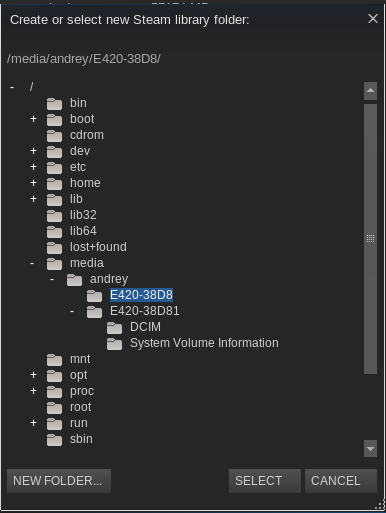The image size is (386, 513).
Task: Select the root folder label
Action: point(81,407)
